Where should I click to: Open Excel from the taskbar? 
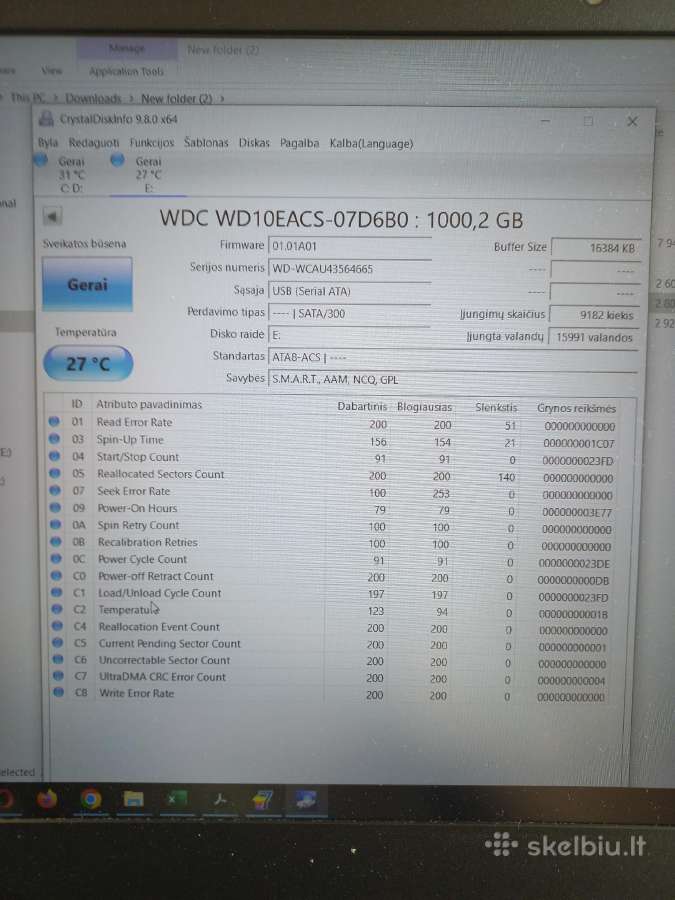tap(176, 799)
